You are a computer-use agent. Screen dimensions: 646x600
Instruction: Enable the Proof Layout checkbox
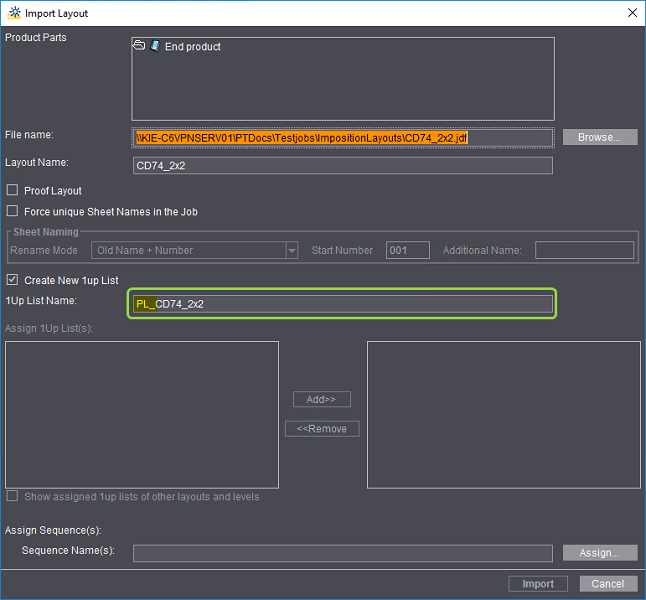(x=13, y=191)
